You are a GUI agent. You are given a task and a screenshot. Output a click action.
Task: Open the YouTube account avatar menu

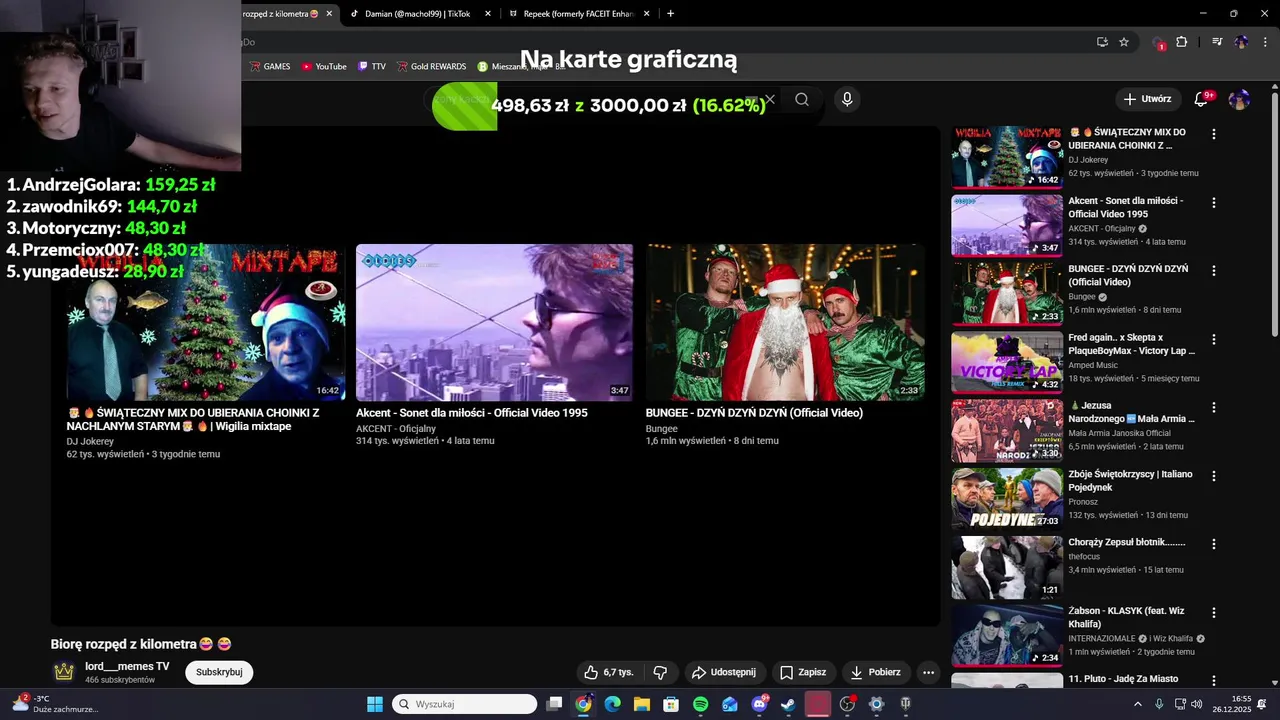[x=1239, y=99]
